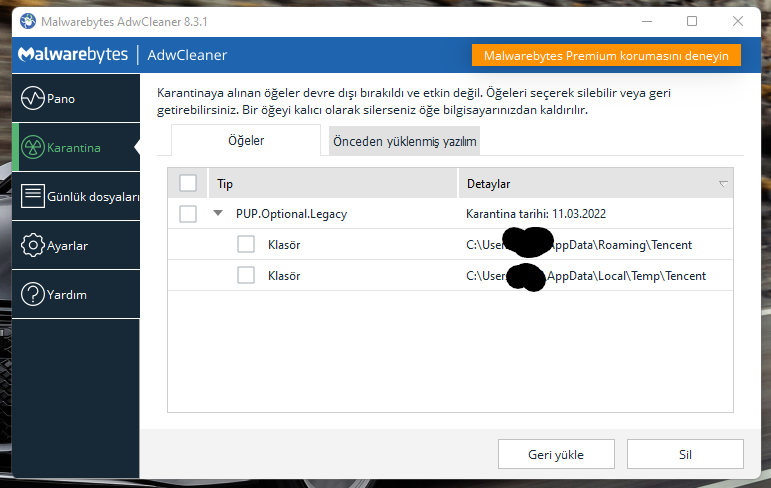Image resolution: width=771 pixels, height=488 pixels.
Task: Switch to the Öğeler tab
Action: click(x=246, y=141)
